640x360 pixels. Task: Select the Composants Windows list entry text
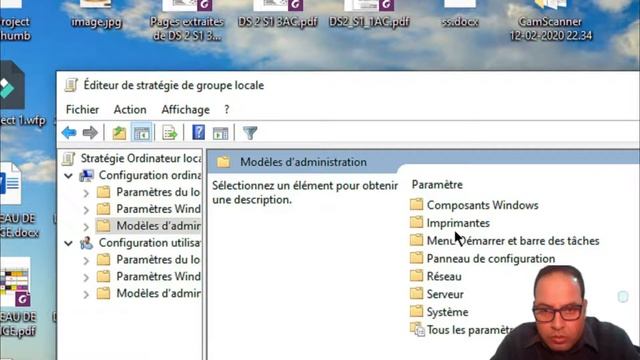coord(482,205)
